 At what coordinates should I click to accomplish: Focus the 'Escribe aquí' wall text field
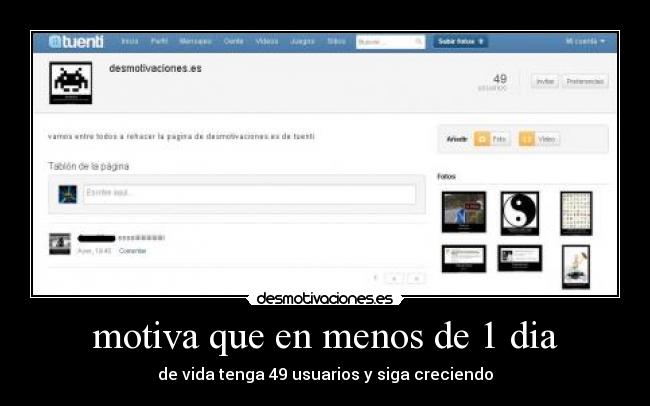[248, 193]
